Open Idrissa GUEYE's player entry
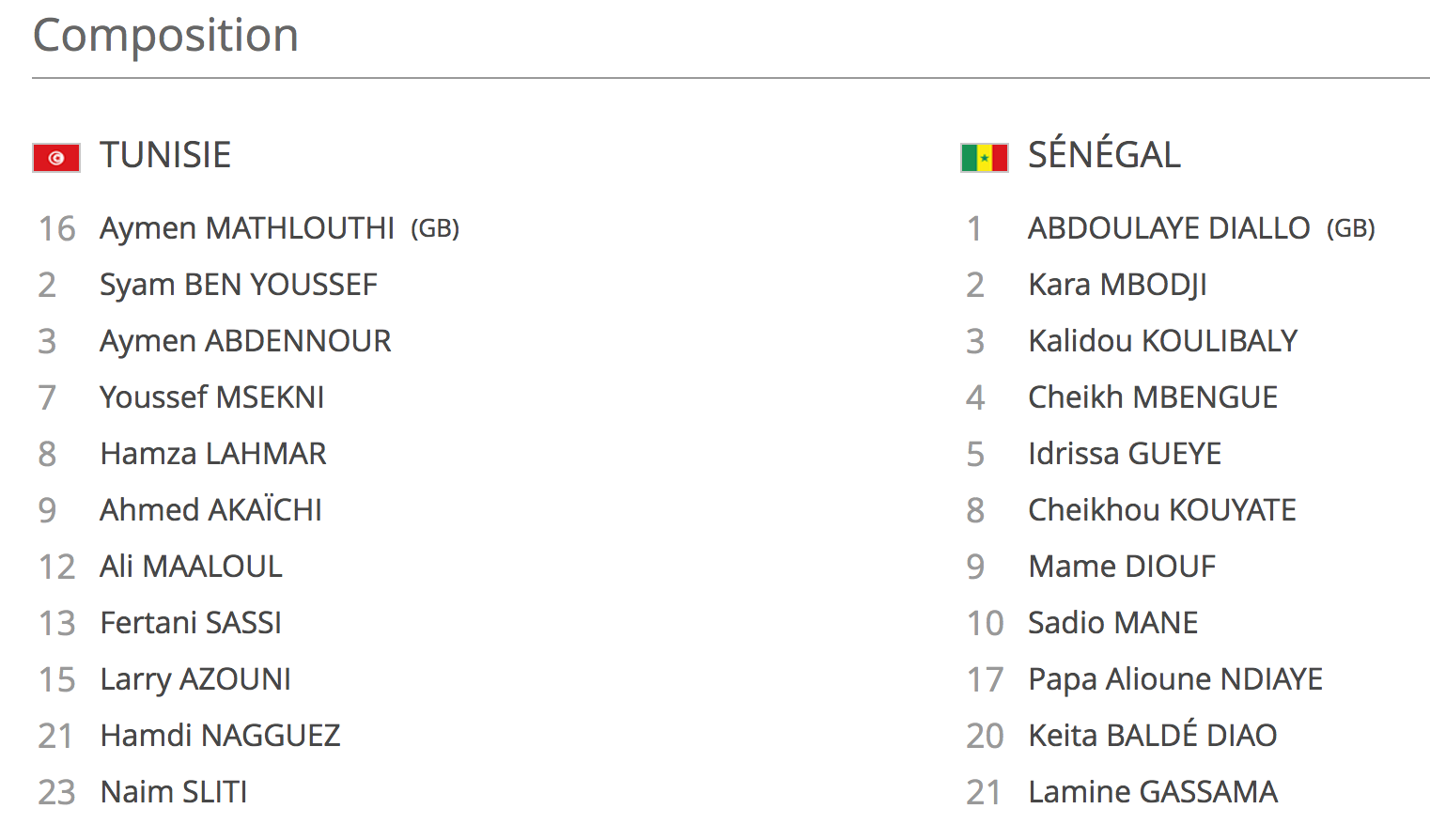The height and width of the screenshot is (840, 1430). pyautogui.click(x=1125, y=454)
